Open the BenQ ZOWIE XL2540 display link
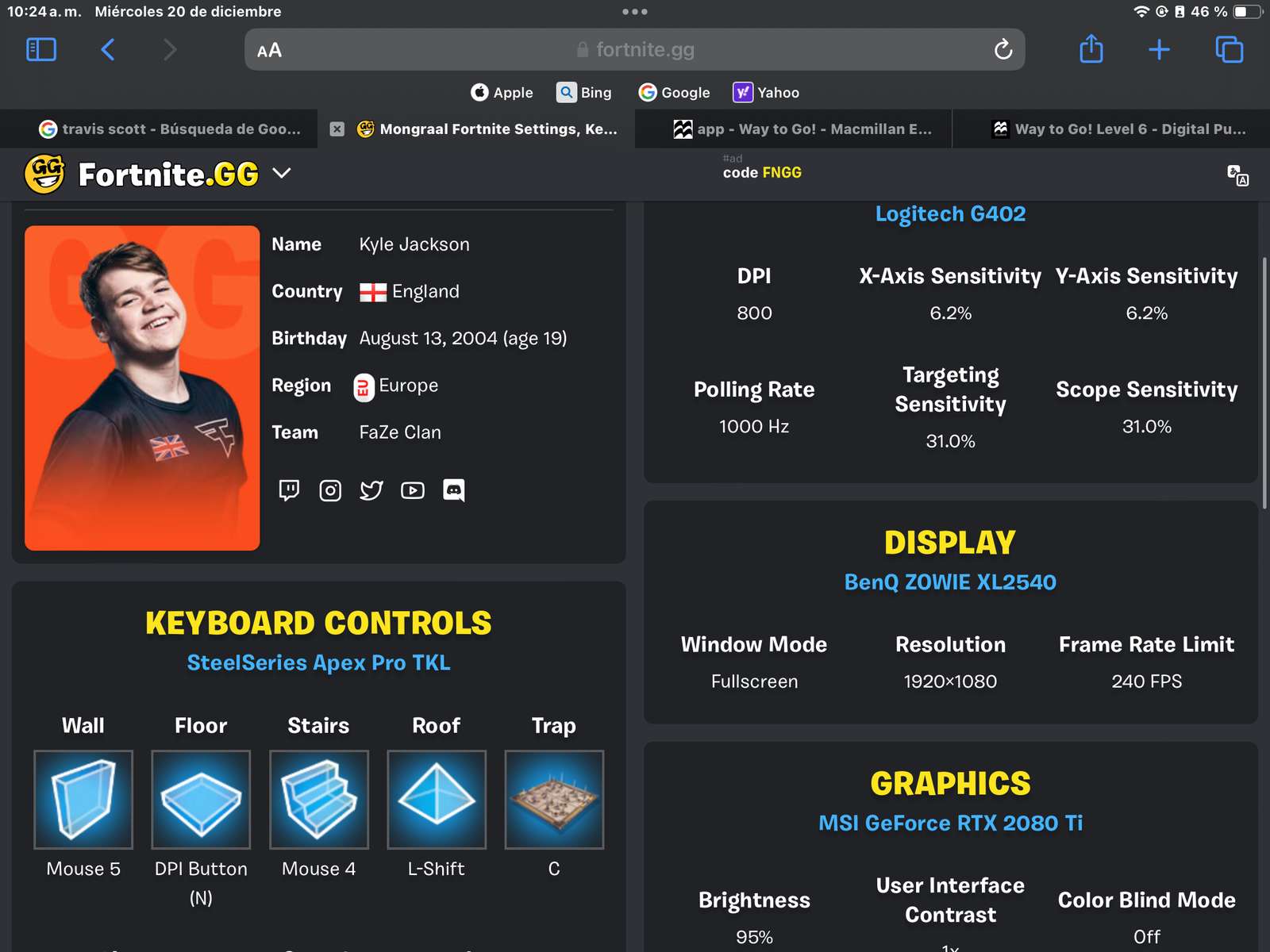 (x=950, y=582)
